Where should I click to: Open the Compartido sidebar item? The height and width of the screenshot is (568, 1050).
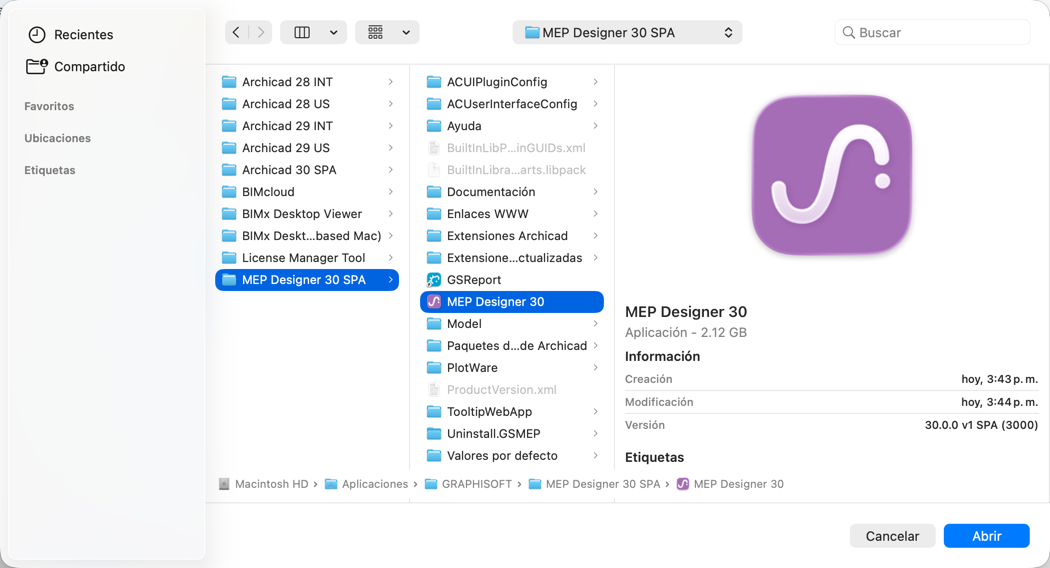(76, 66)
